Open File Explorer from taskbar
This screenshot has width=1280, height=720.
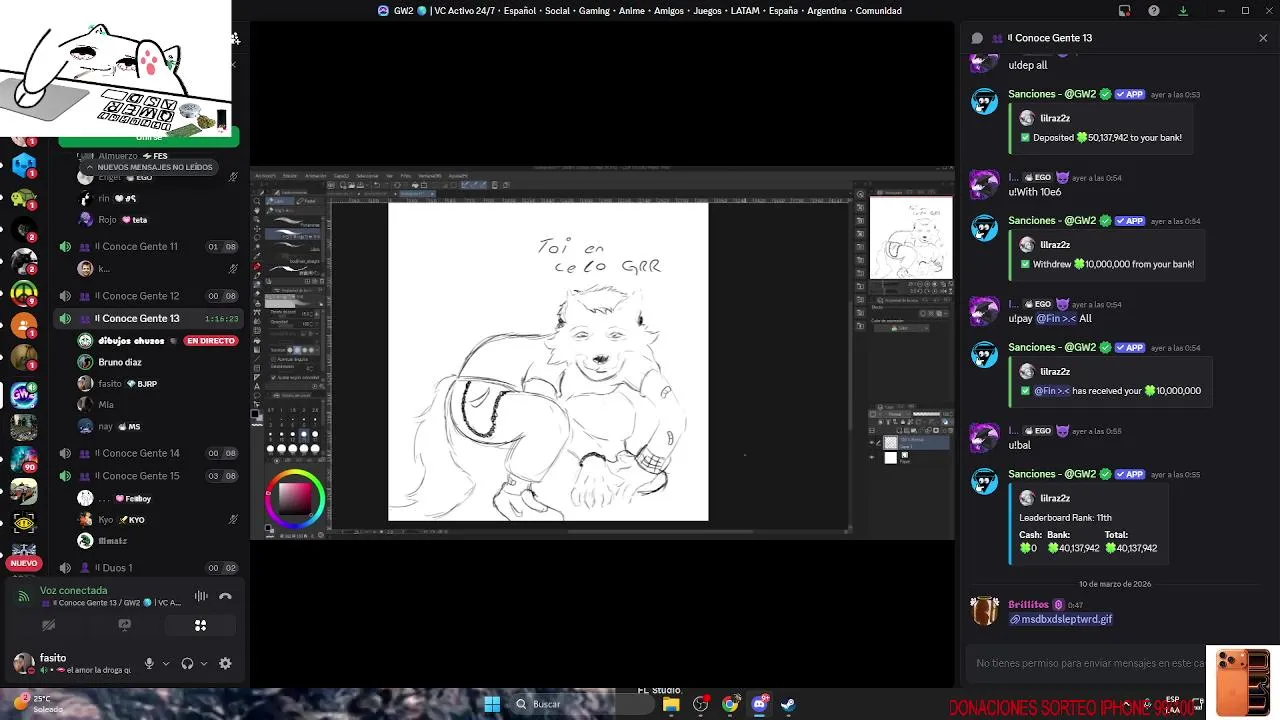click(x=671, y=704)
